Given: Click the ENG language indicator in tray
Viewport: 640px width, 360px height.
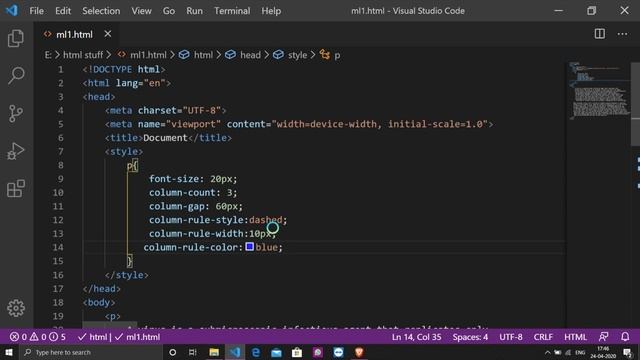Looking at the screenshot, I should click(580, 352).
